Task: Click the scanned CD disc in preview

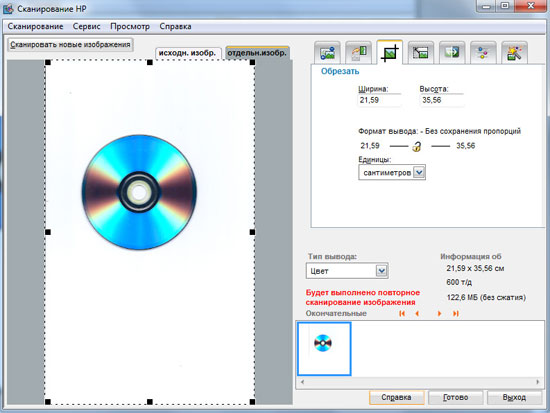Action: pos(139,192)
